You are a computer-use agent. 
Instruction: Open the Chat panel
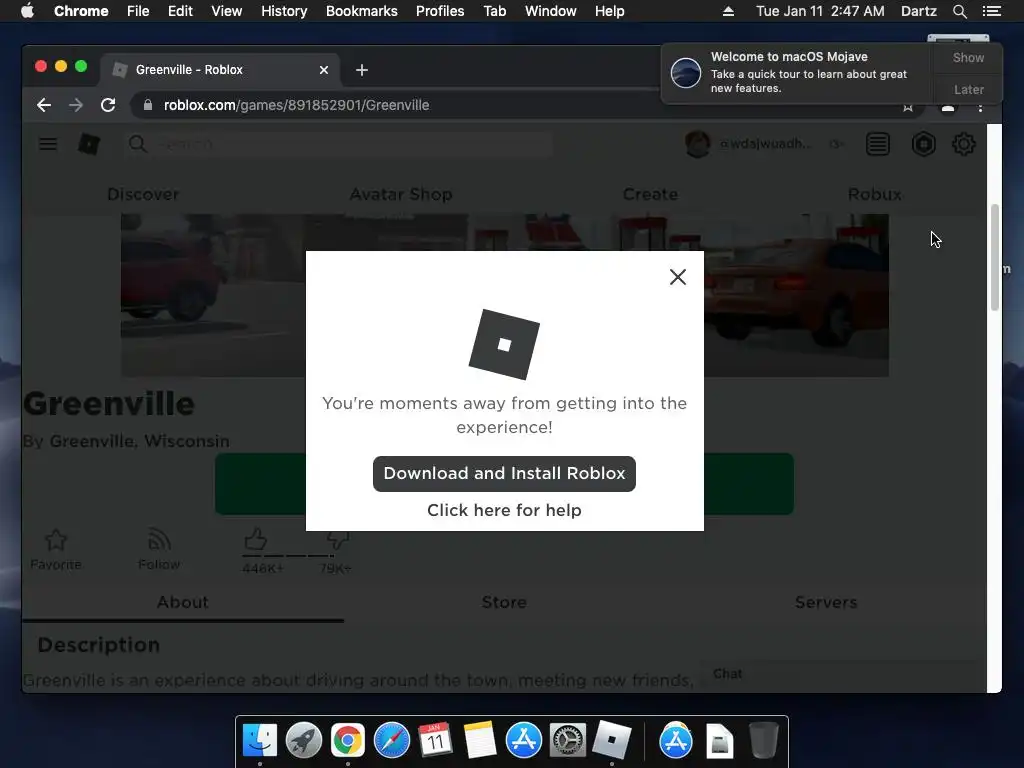pos(728,673)
